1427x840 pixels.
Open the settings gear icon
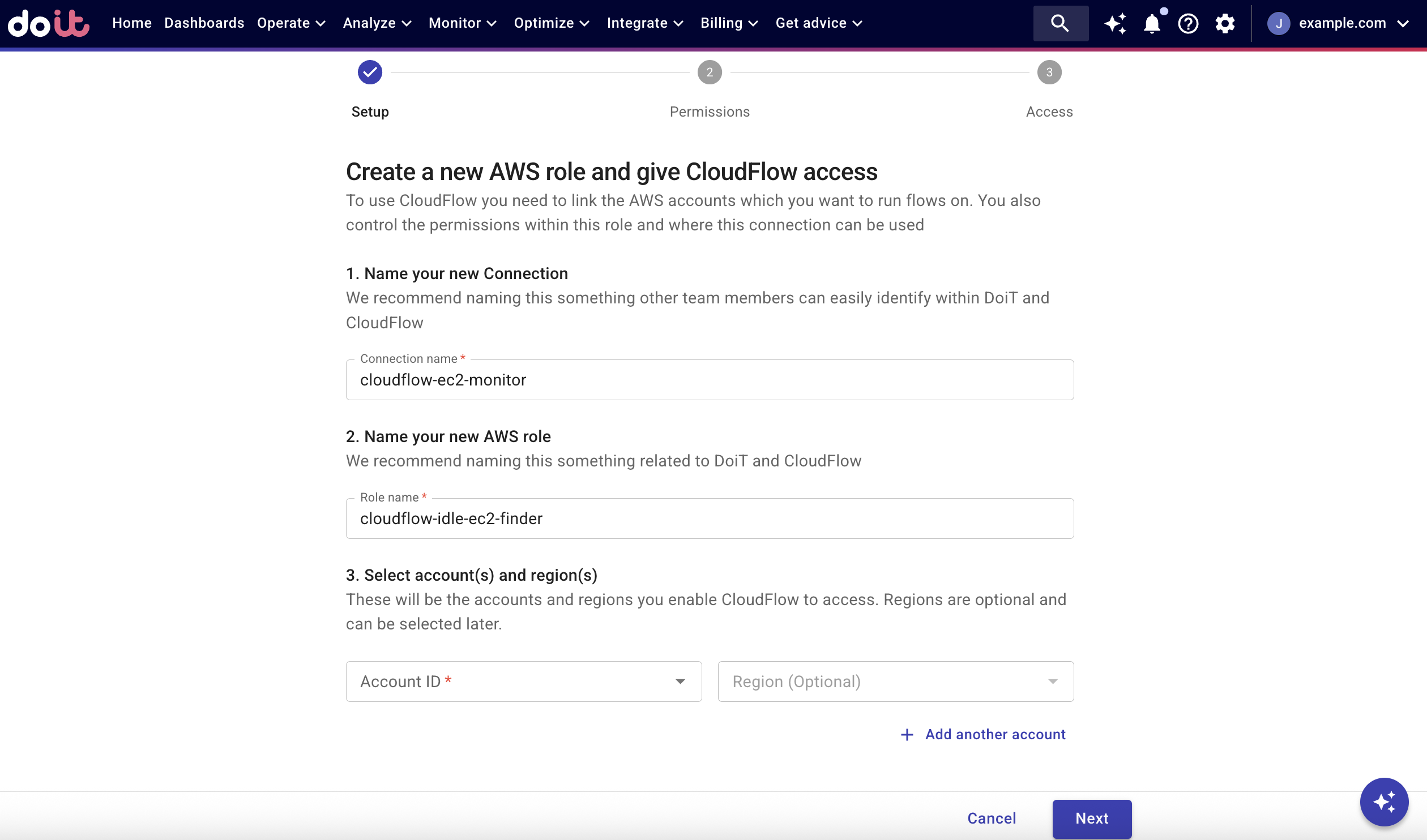click(x=1225, y=23)
